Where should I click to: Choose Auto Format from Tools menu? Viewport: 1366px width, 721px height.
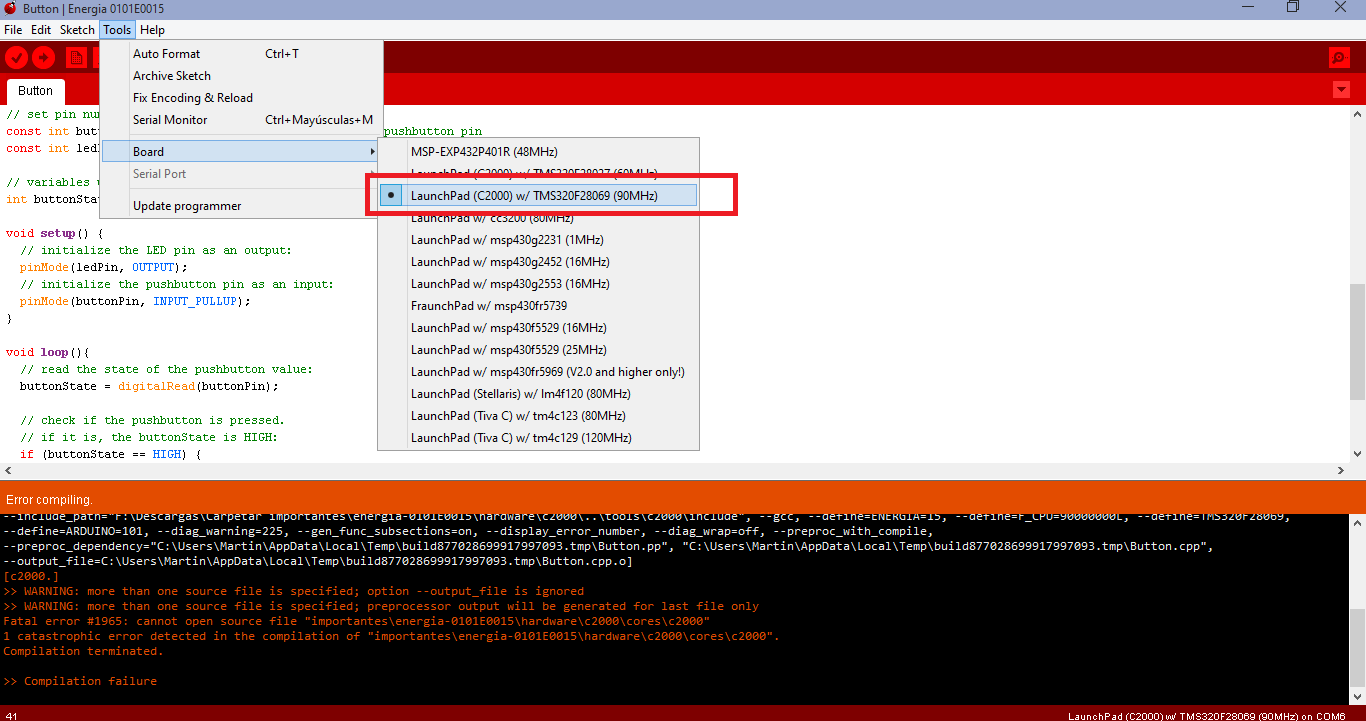[241, 54]
